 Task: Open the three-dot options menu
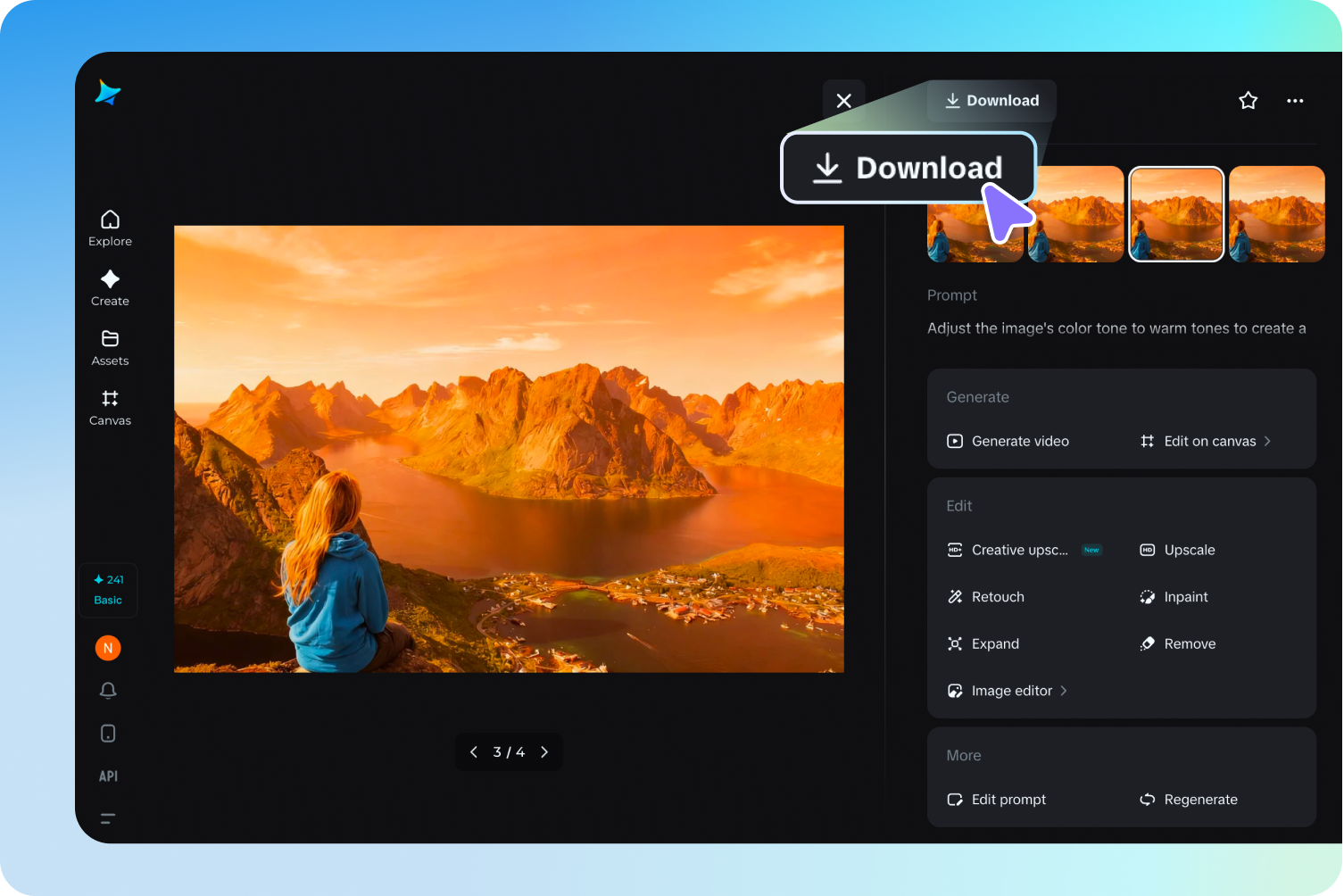1295,100
